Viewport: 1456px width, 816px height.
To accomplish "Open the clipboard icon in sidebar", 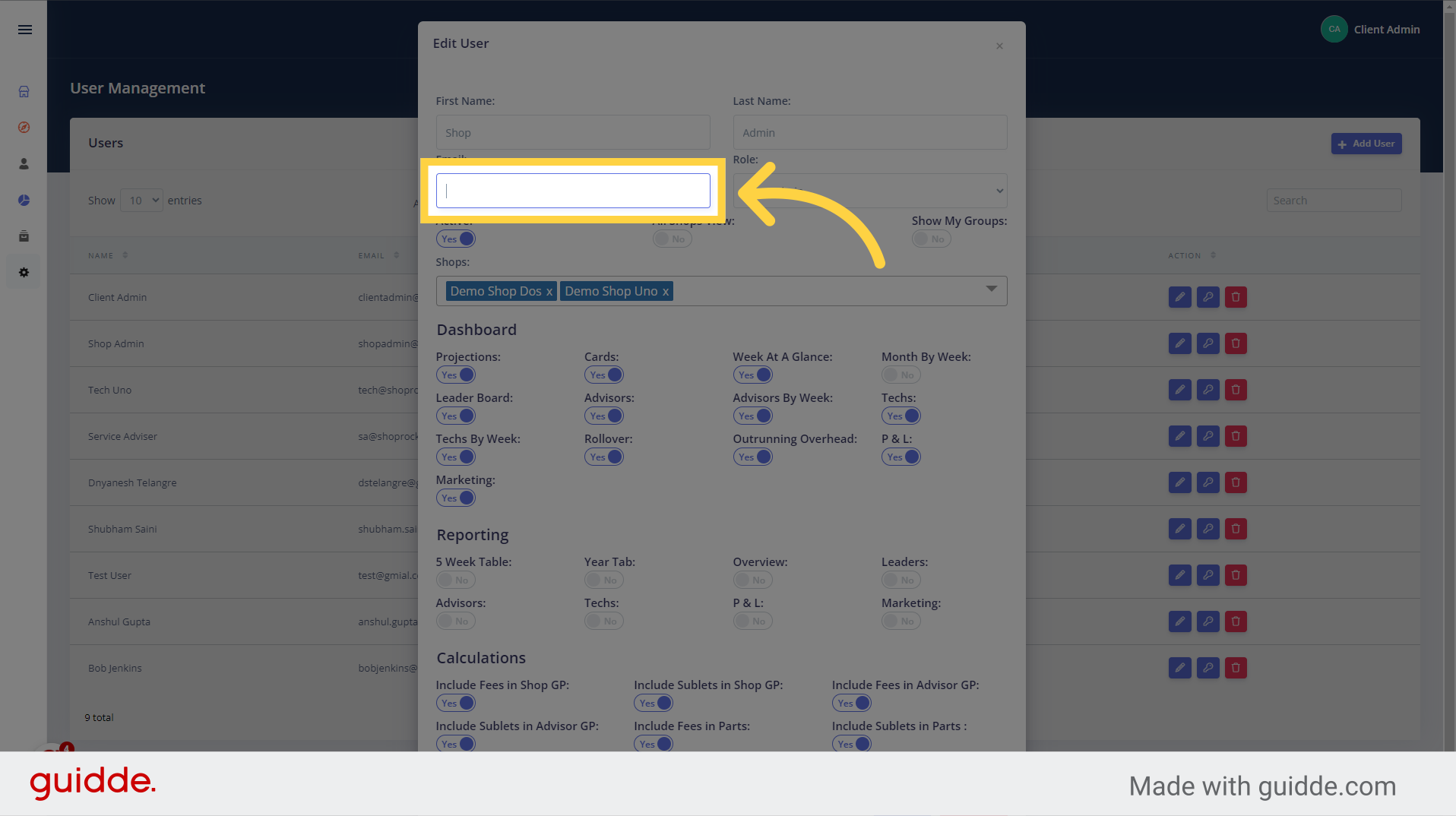I will click(24, 236).
